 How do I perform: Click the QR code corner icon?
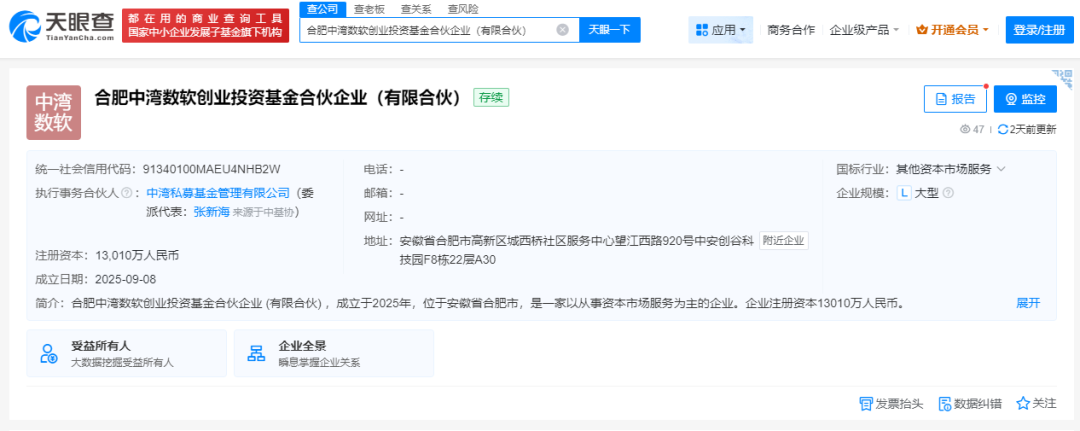1063,78
